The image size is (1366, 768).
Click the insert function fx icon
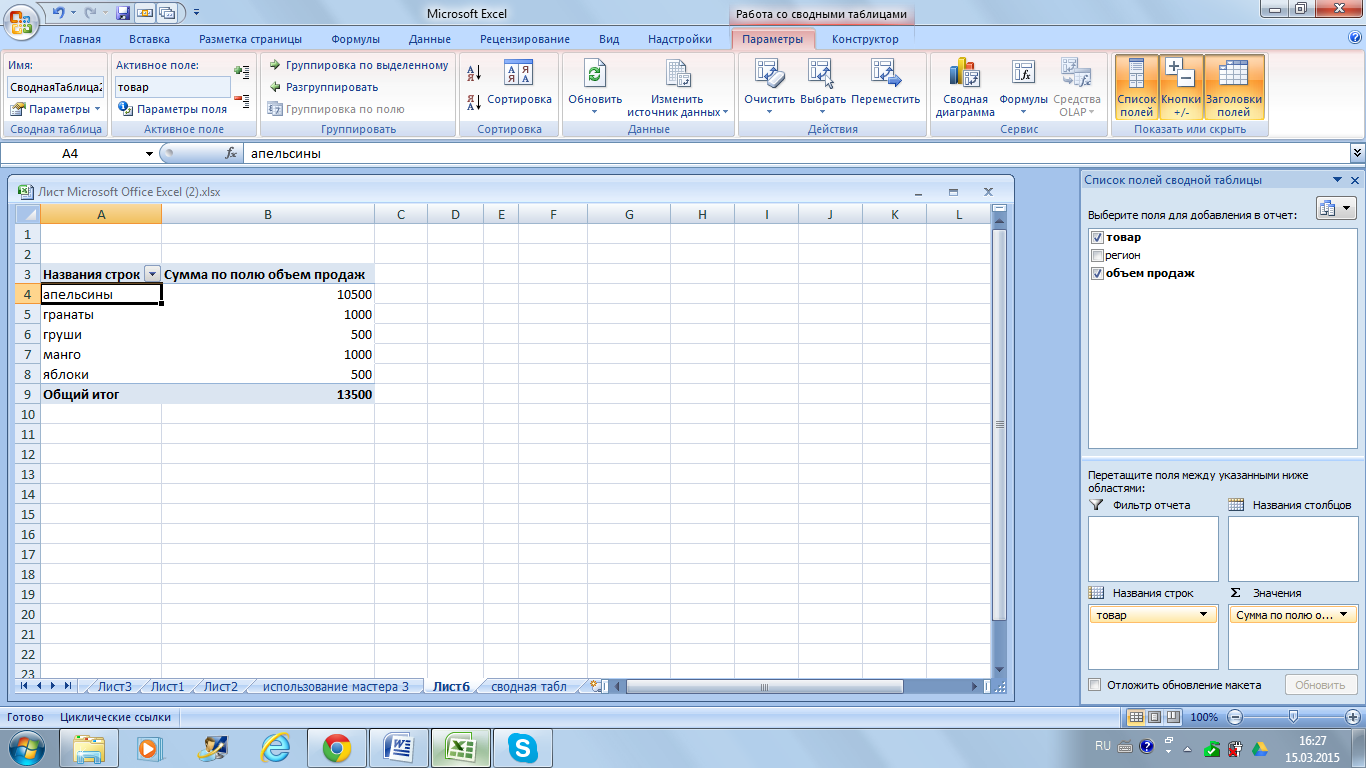coord(231,154)
